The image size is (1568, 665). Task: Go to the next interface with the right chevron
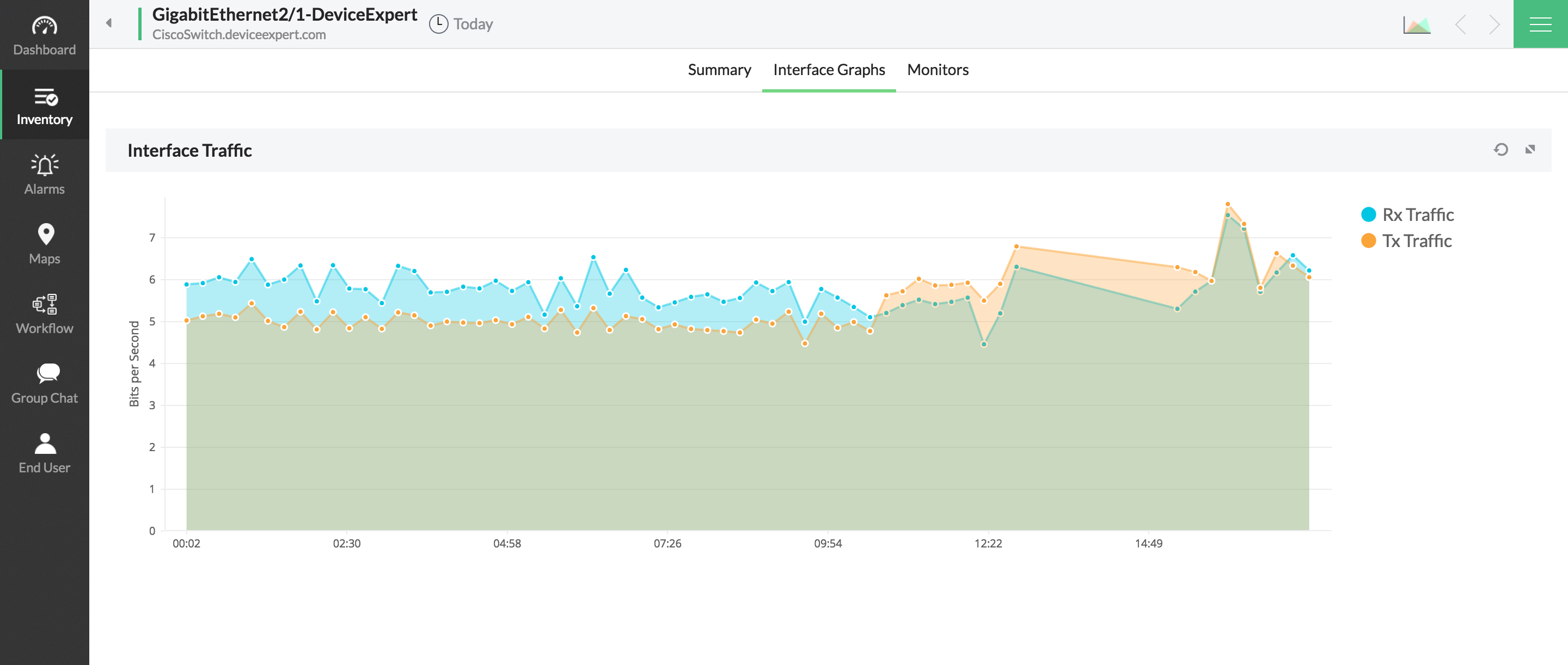(x=1494, y=25)
